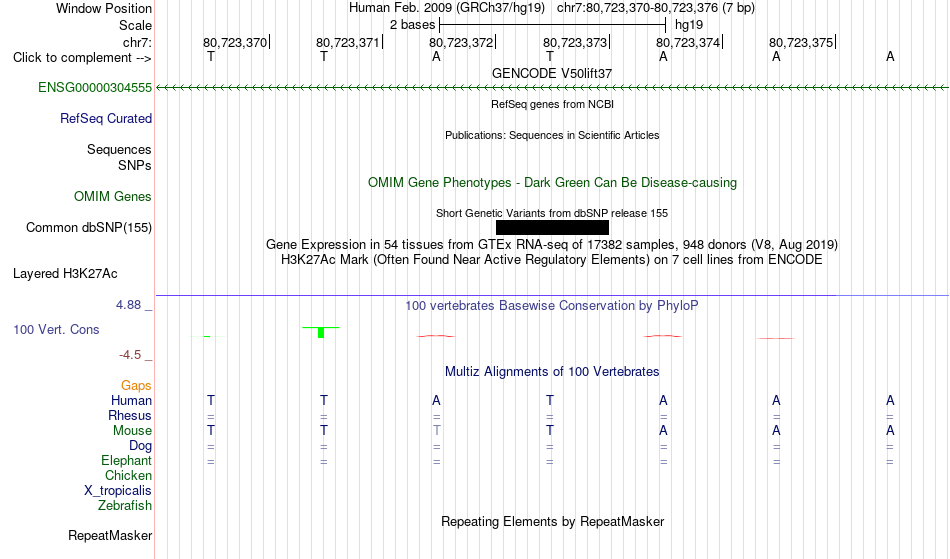Click the GTEx Gene Expression title
Viewport: 950px width, 559px height.
pos(552,245)
